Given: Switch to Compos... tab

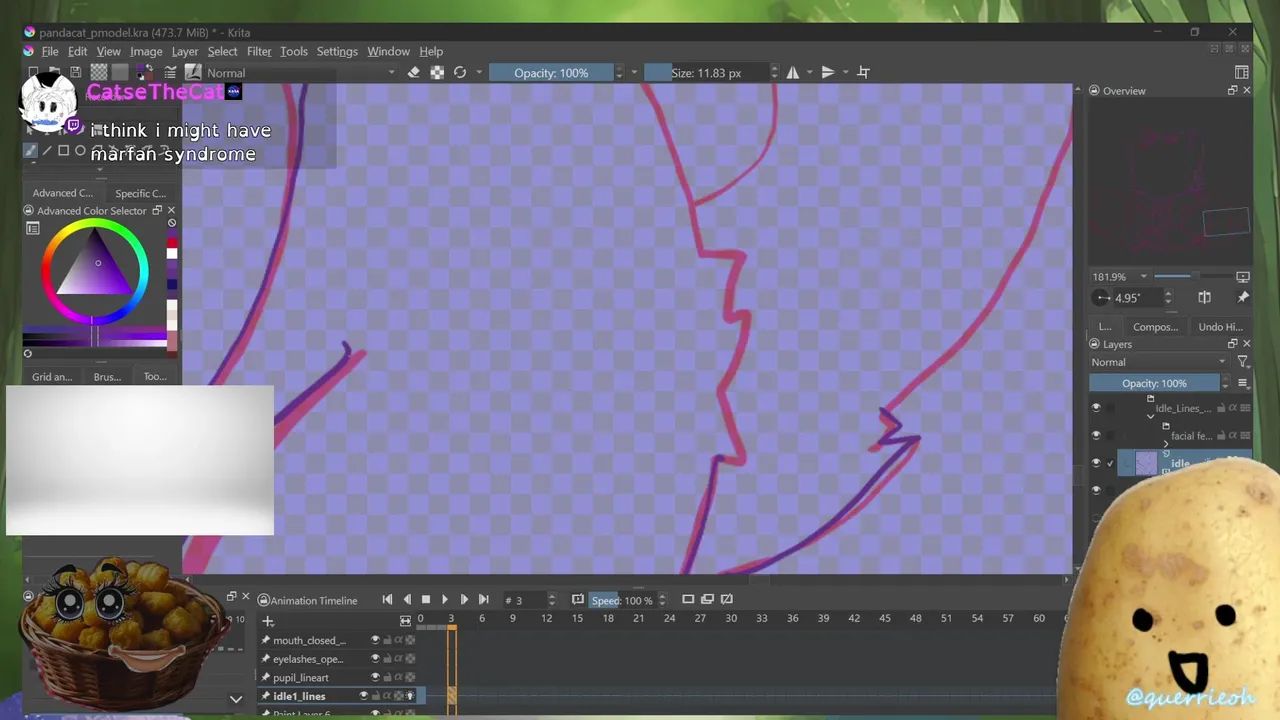Looking at the screenshot, I should [x=1155, y=327].
